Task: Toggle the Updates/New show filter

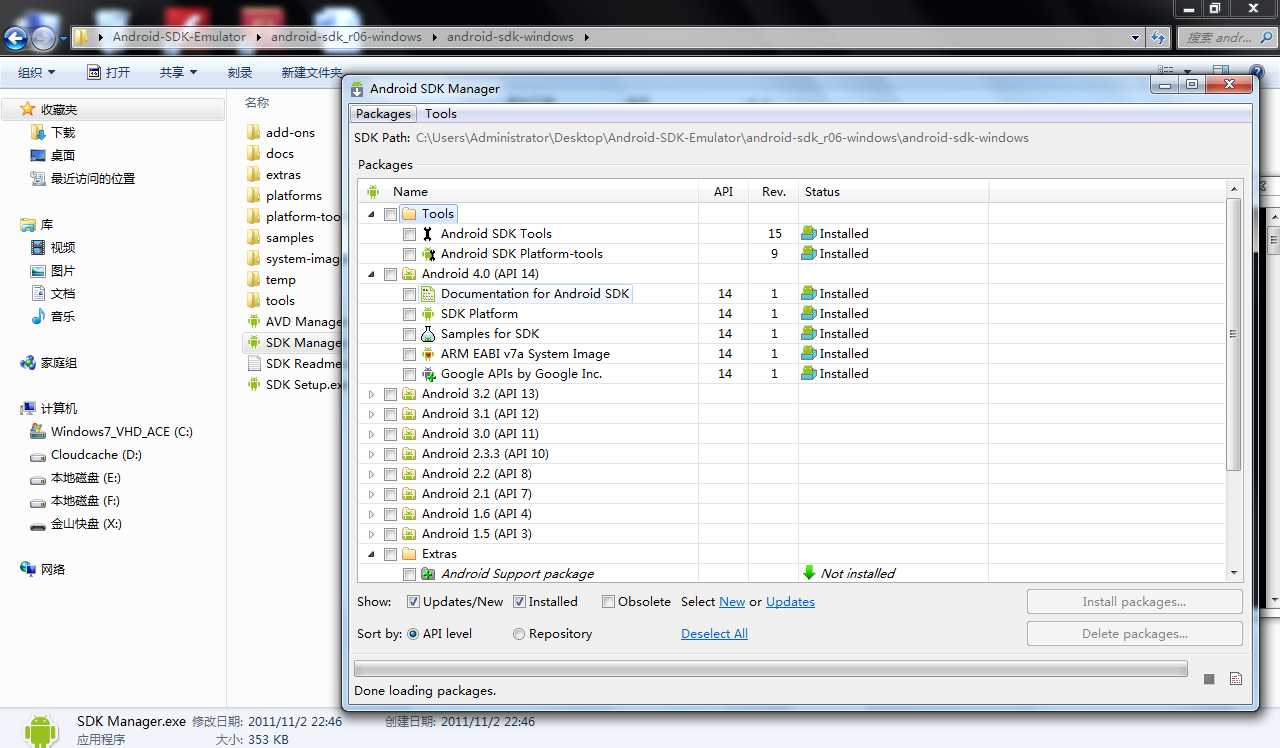Action: point(413,602)
